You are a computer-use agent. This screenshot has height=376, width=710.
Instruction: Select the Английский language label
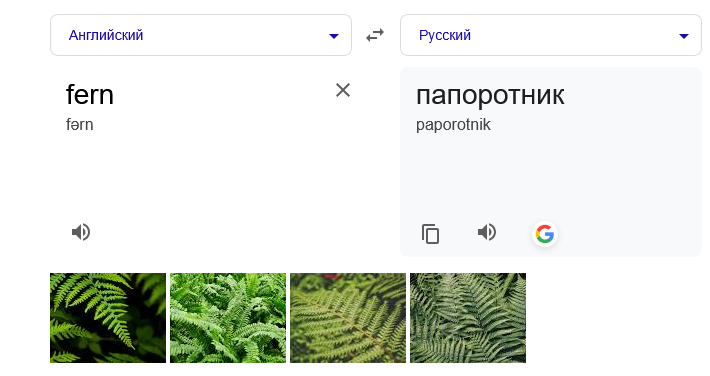coord(106,35)
